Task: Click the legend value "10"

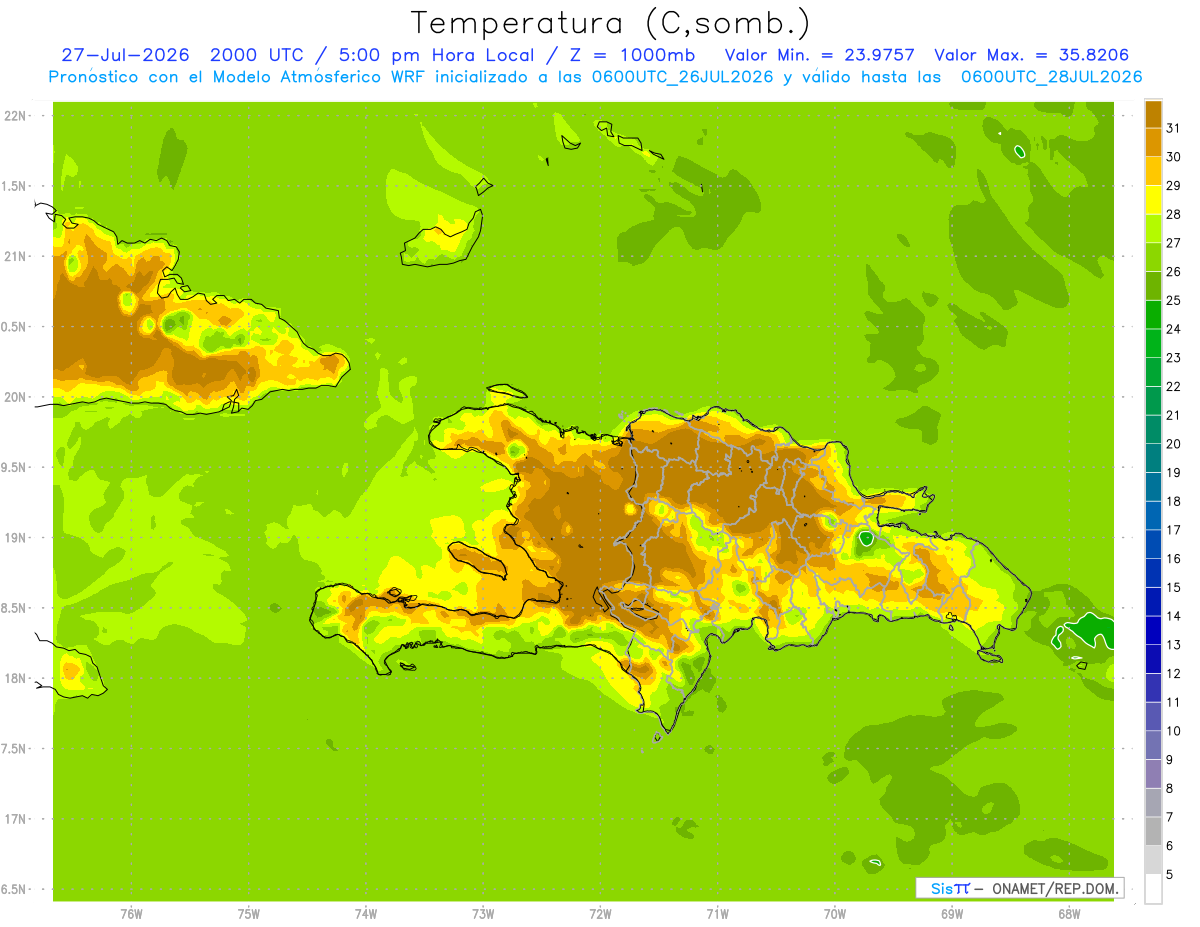Action: pyautogui.click(x=1174, y=731)
